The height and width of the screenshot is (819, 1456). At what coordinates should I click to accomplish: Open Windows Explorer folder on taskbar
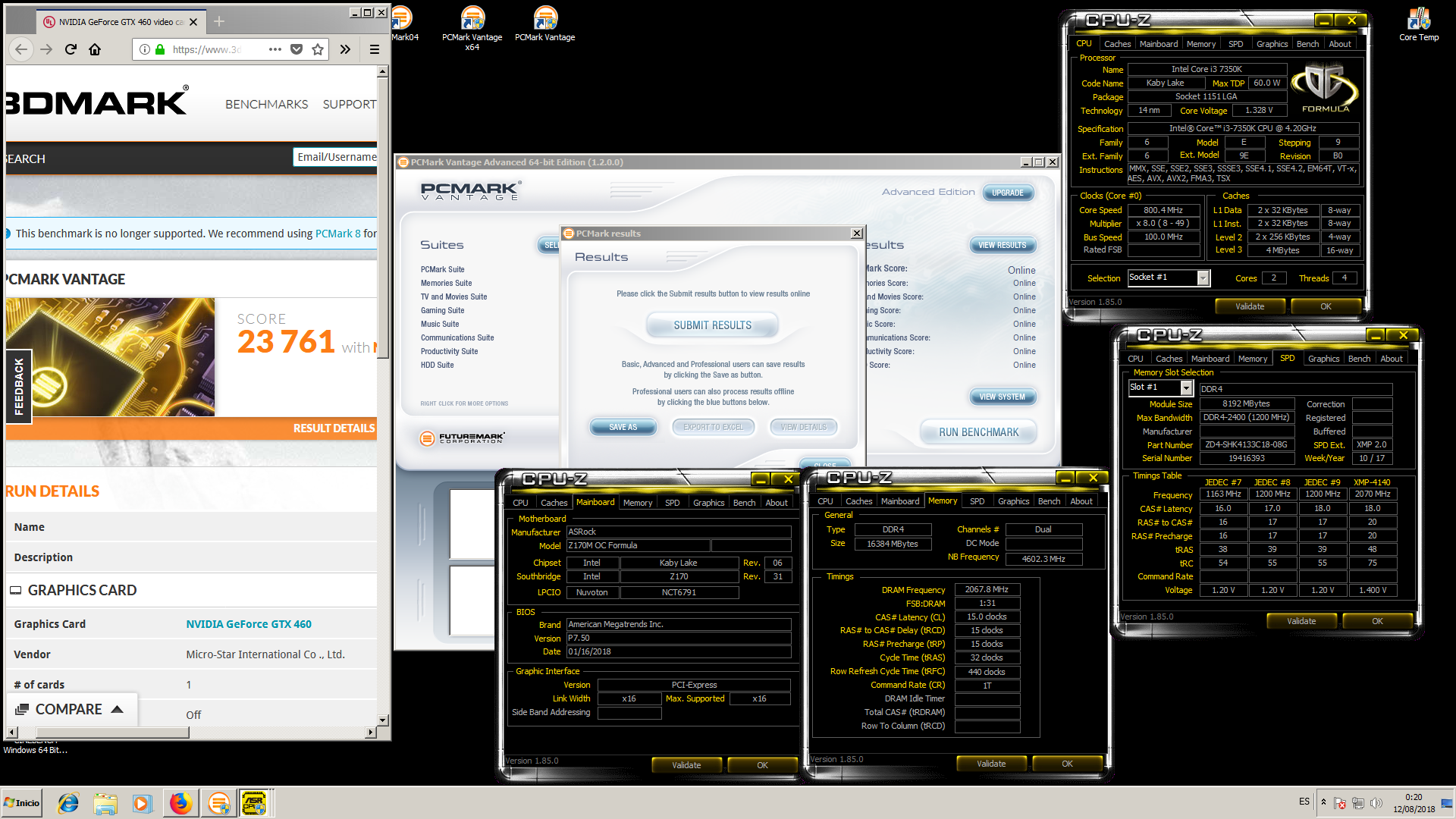pyautogui.click(x=105, y=803)
